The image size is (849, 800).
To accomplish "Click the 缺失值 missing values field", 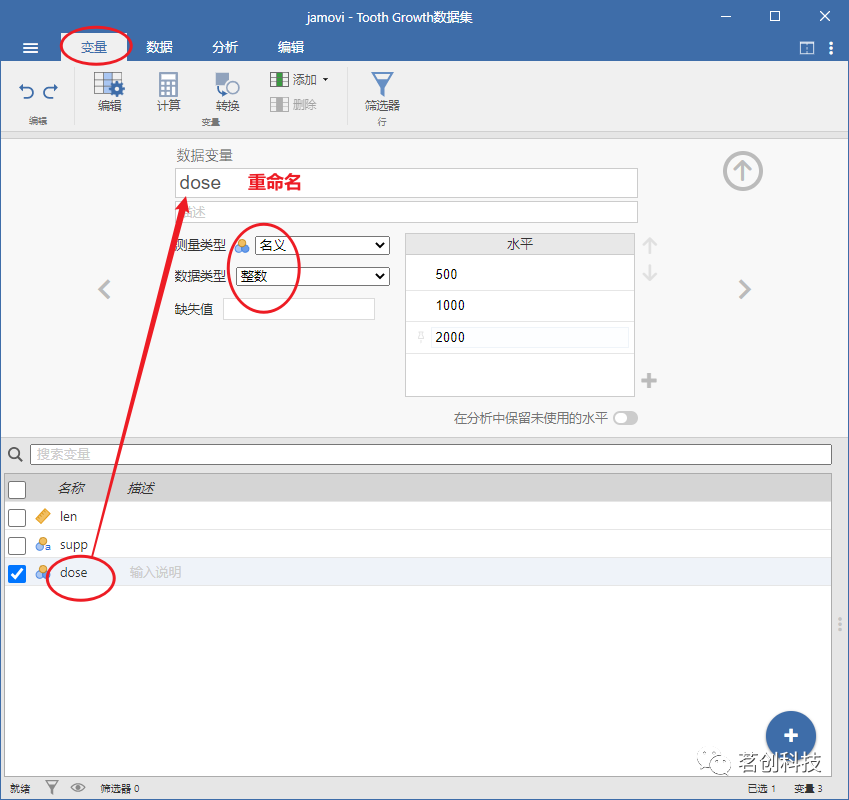I will [299, 309].
